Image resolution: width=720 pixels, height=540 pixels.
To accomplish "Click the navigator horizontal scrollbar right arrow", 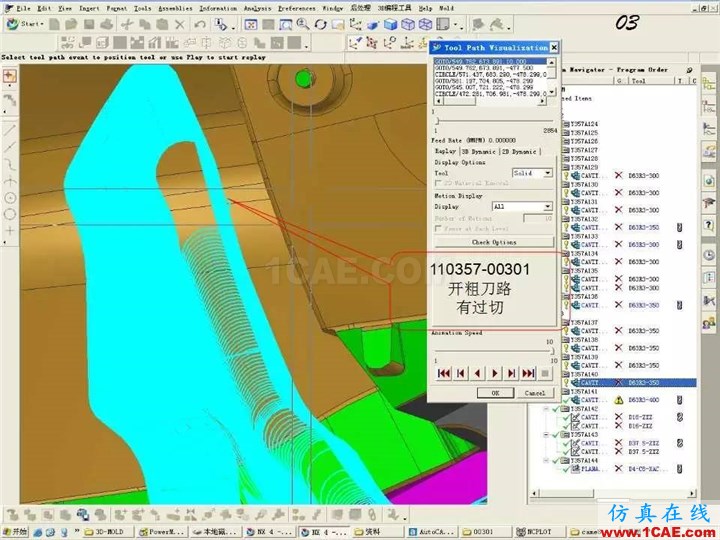I will [x=692, y=494].
